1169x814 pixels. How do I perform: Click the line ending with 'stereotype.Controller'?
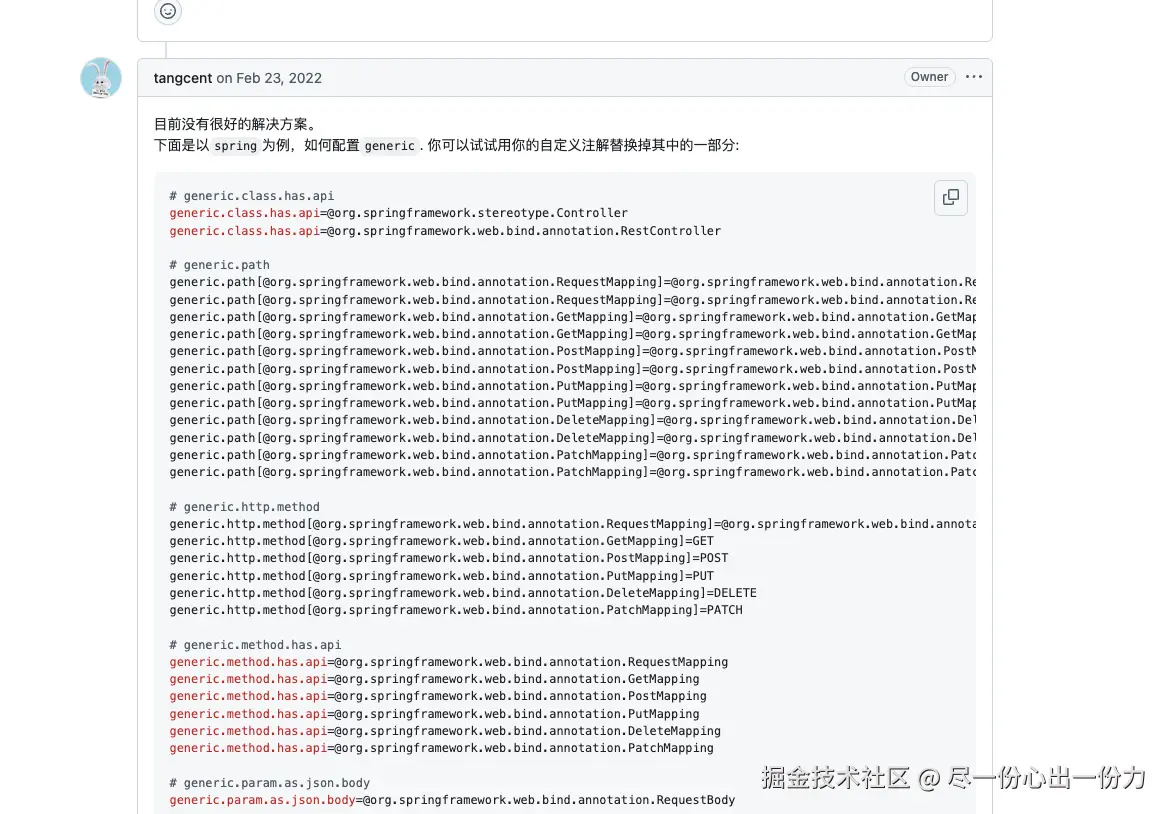(x=398, y=213)
